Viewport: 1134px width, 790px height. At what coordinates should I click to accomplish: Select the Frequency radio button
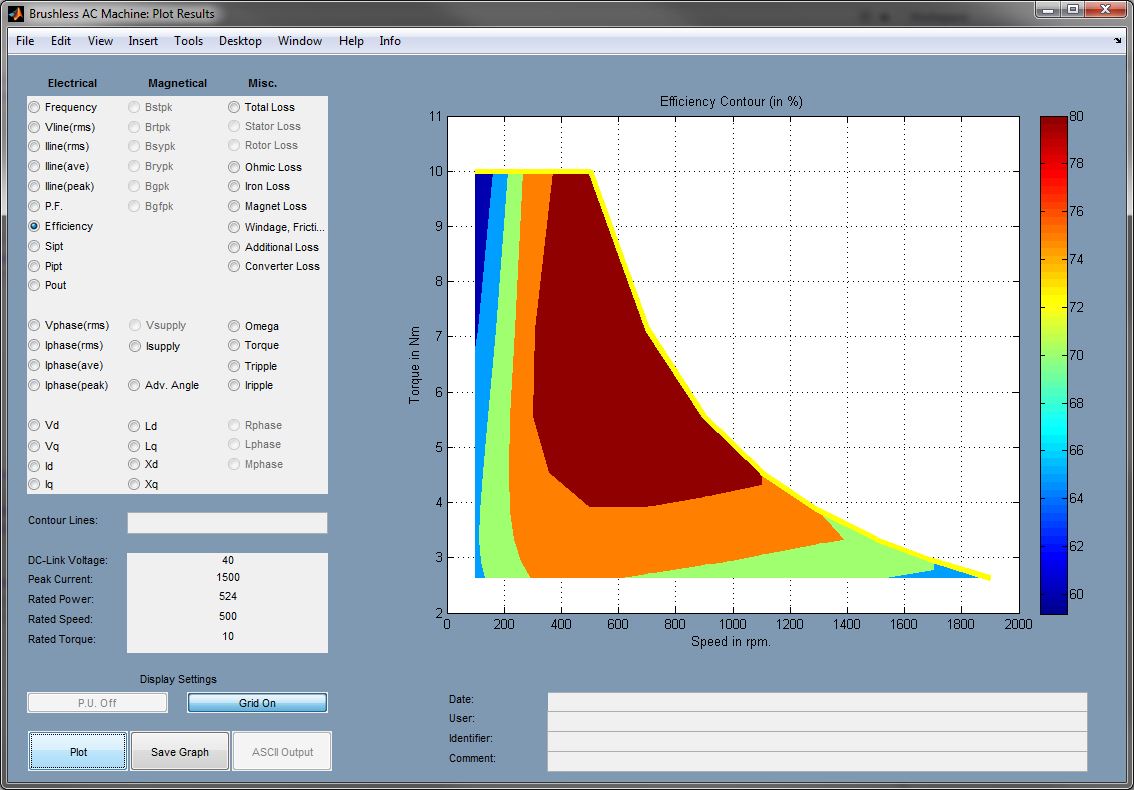(35, 107)
